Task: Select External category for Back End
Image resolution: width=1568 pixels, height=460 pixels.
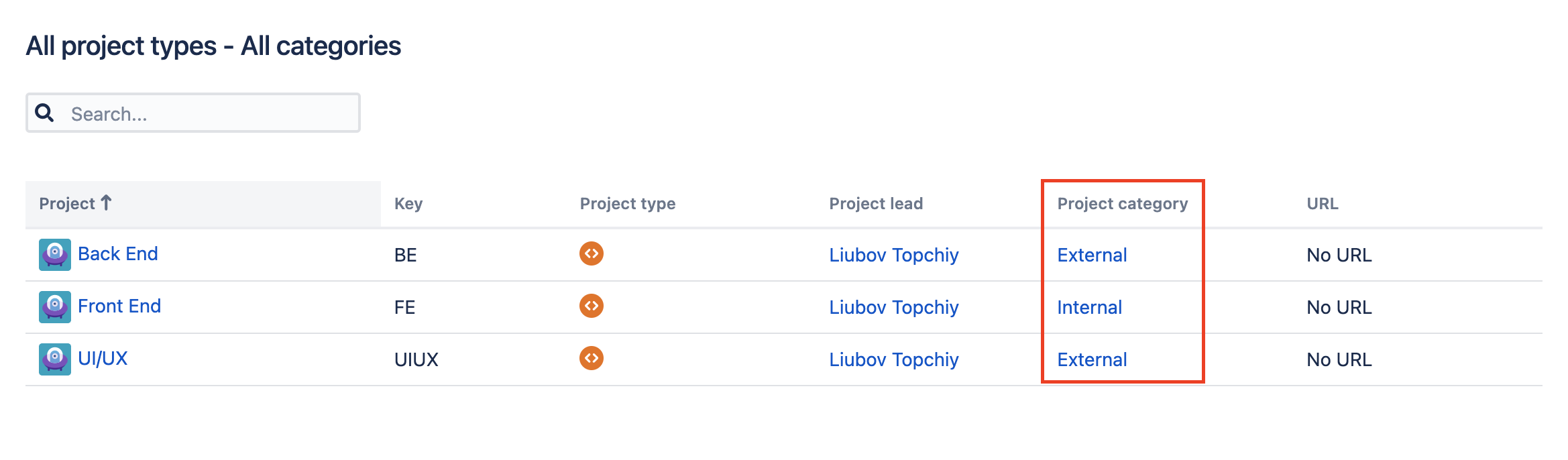Action: point(1092,255)
